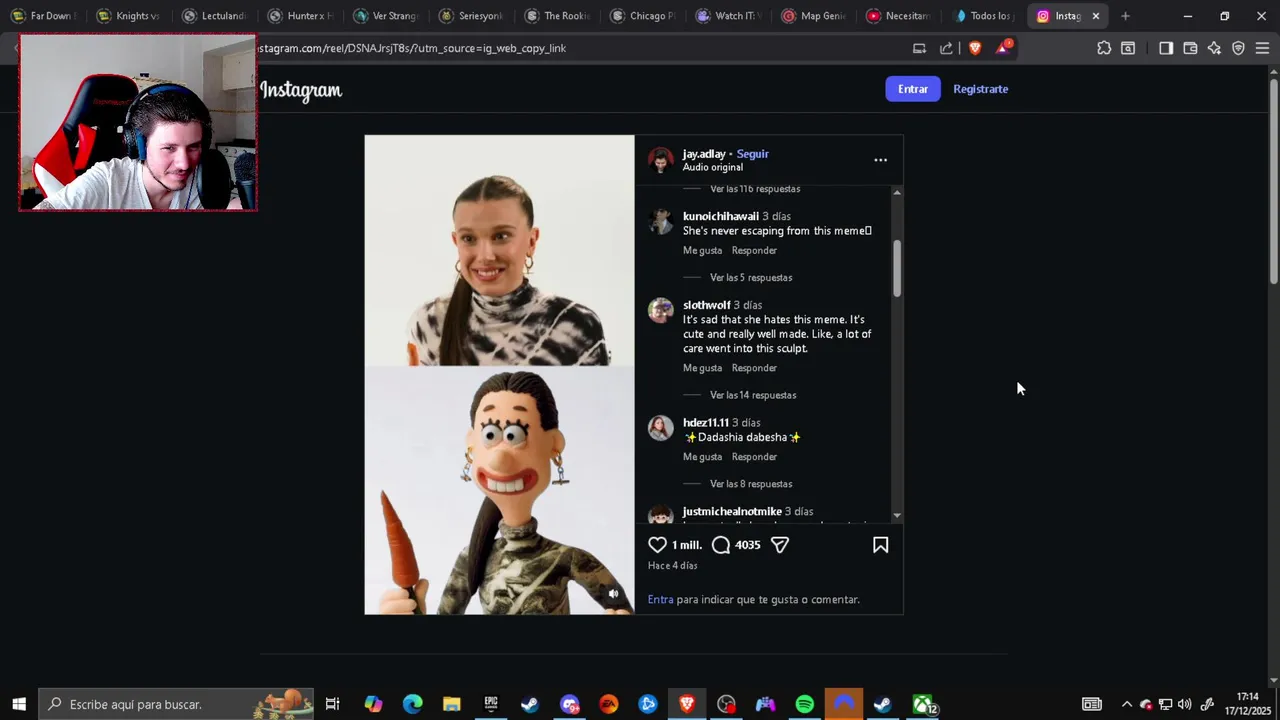This screenshot has width=1280, height=720.
Task: Expand Ver las 14 respuestas
Action: click(x=753, y=395)
